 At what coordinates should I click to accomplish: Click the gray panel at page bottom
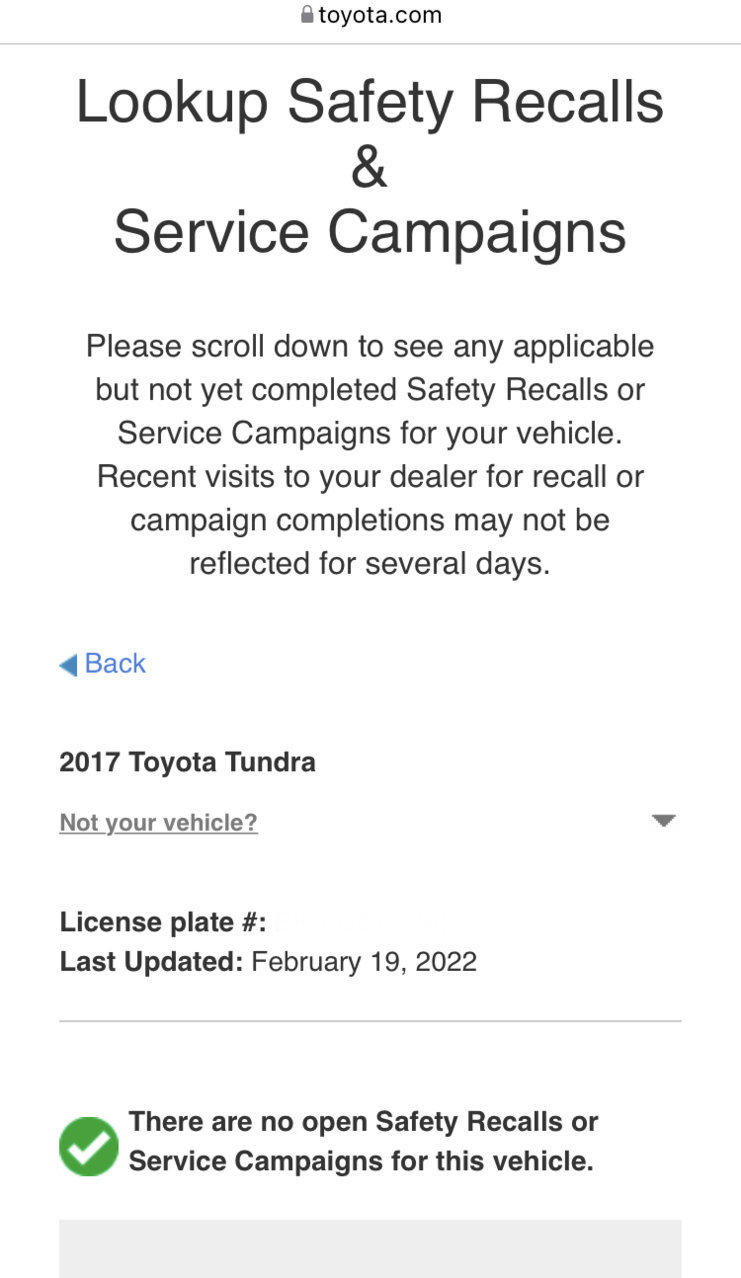(x=370, y=1248)
